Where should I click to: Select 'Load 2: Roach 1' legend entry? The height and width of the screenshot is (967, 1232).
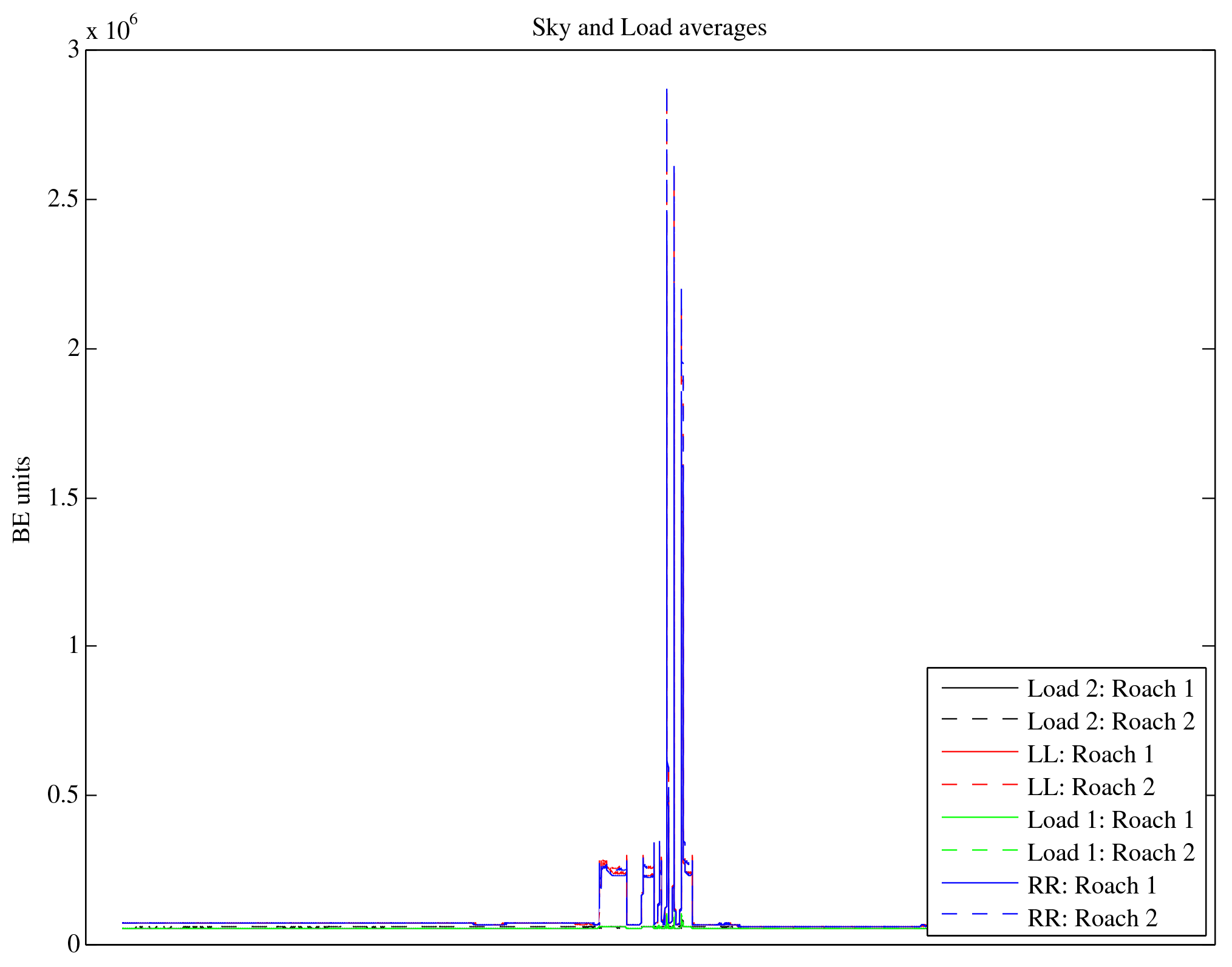[x=1111, y=689]
